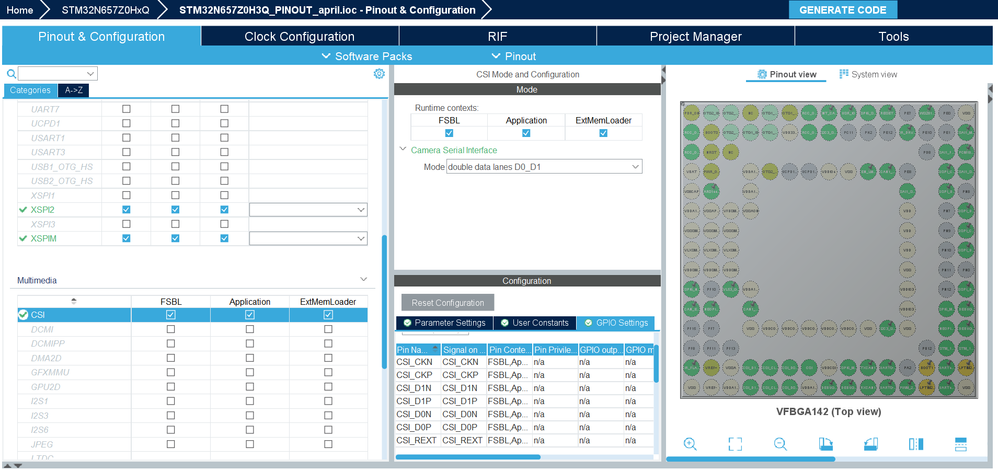Screen dimensions: 998x470
Task: Click the green check icon beside XSPI2
Action: click(x=23, y=210)
